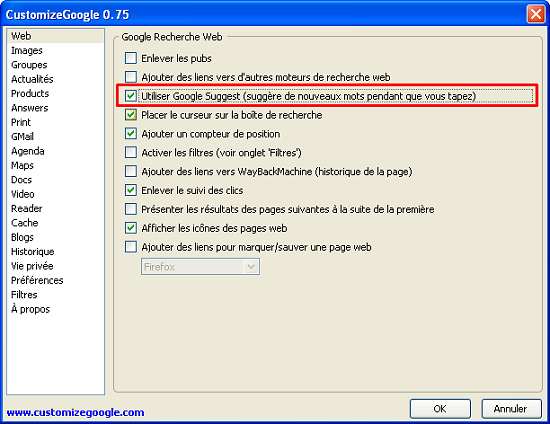Select Reader in the list
Viewport: 550px width, 424px height.
[55, 209]
